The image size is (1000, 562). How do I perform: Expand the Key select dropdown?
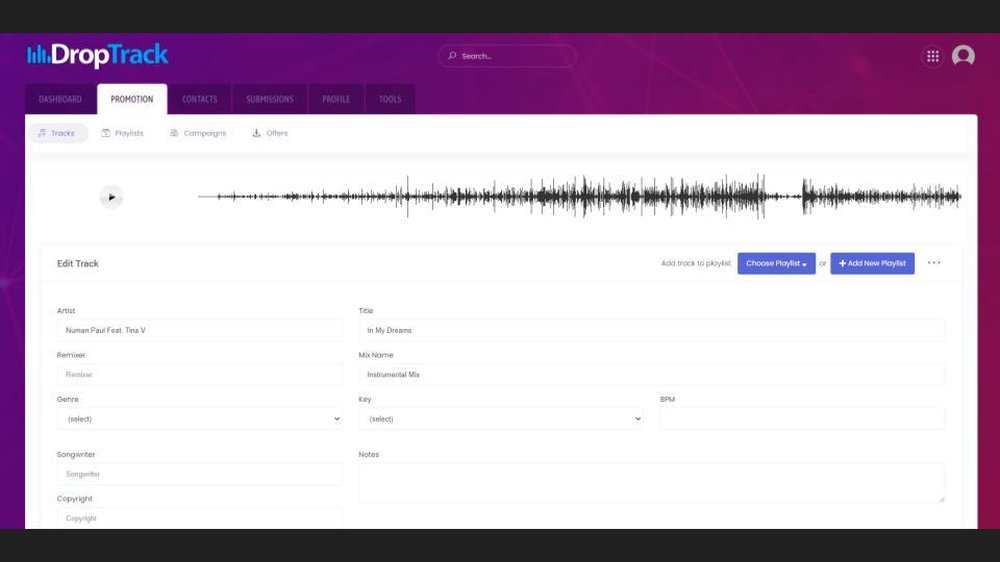[501, 419]
